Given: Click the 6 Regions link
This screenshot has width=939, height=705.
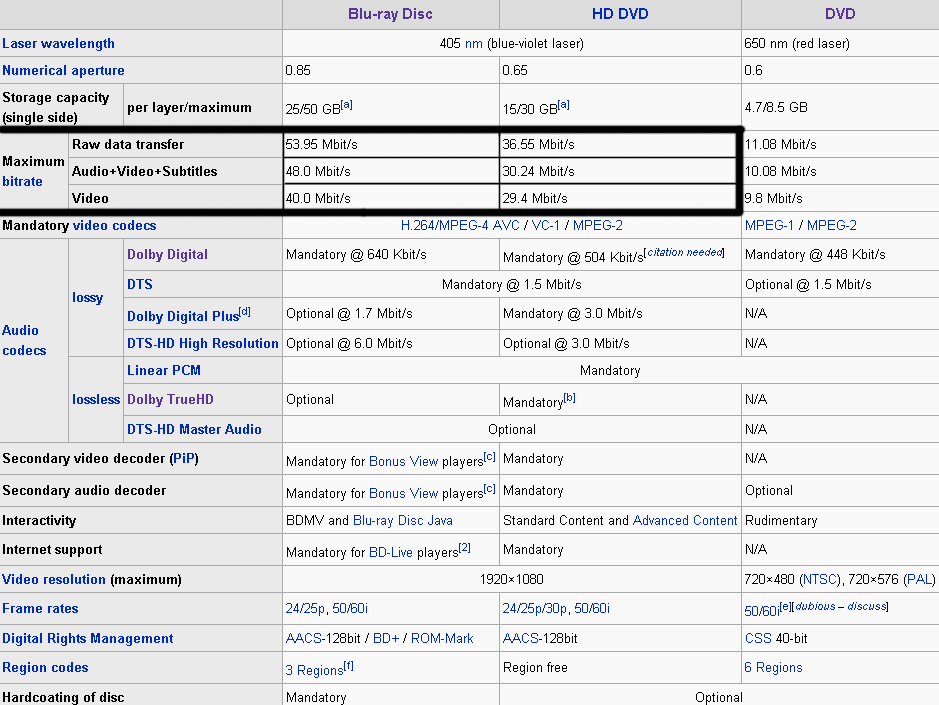Looking at the screenshot, I should click(x=773, y=667).
